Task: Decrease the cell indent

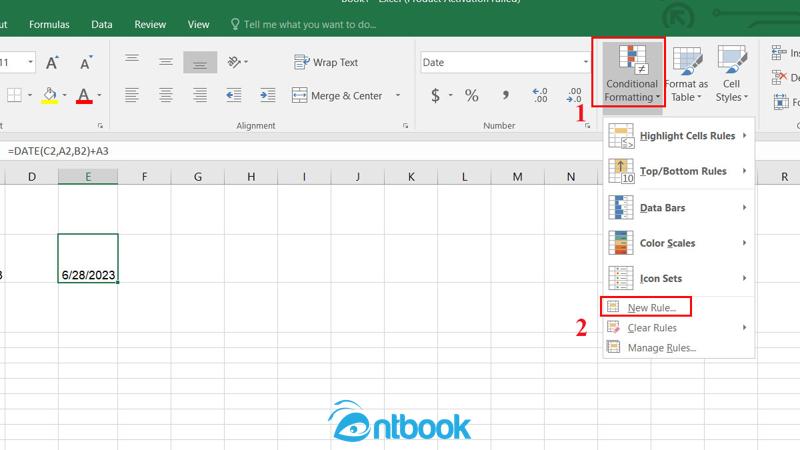Action: (x=234, y=95)
